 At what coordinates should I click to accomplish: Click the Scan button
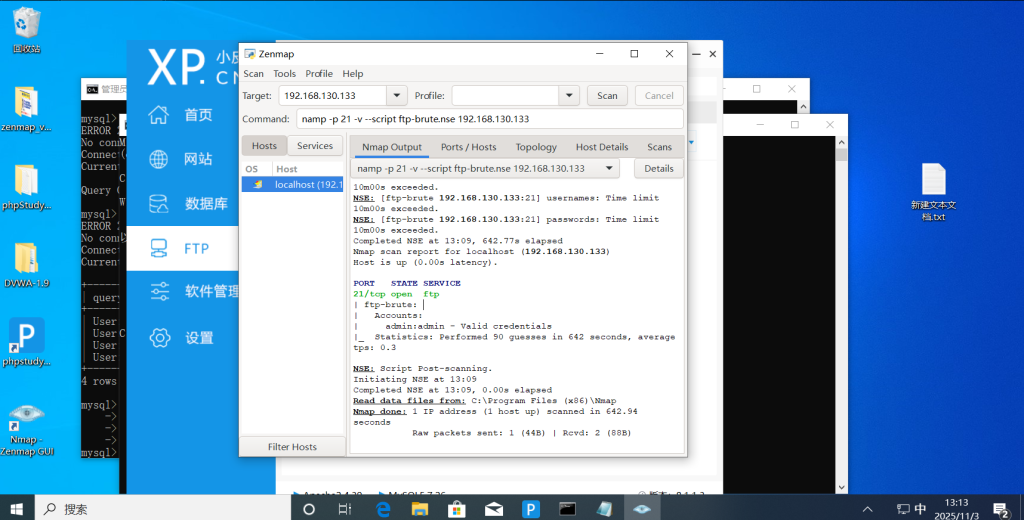(x=607, y=96)
